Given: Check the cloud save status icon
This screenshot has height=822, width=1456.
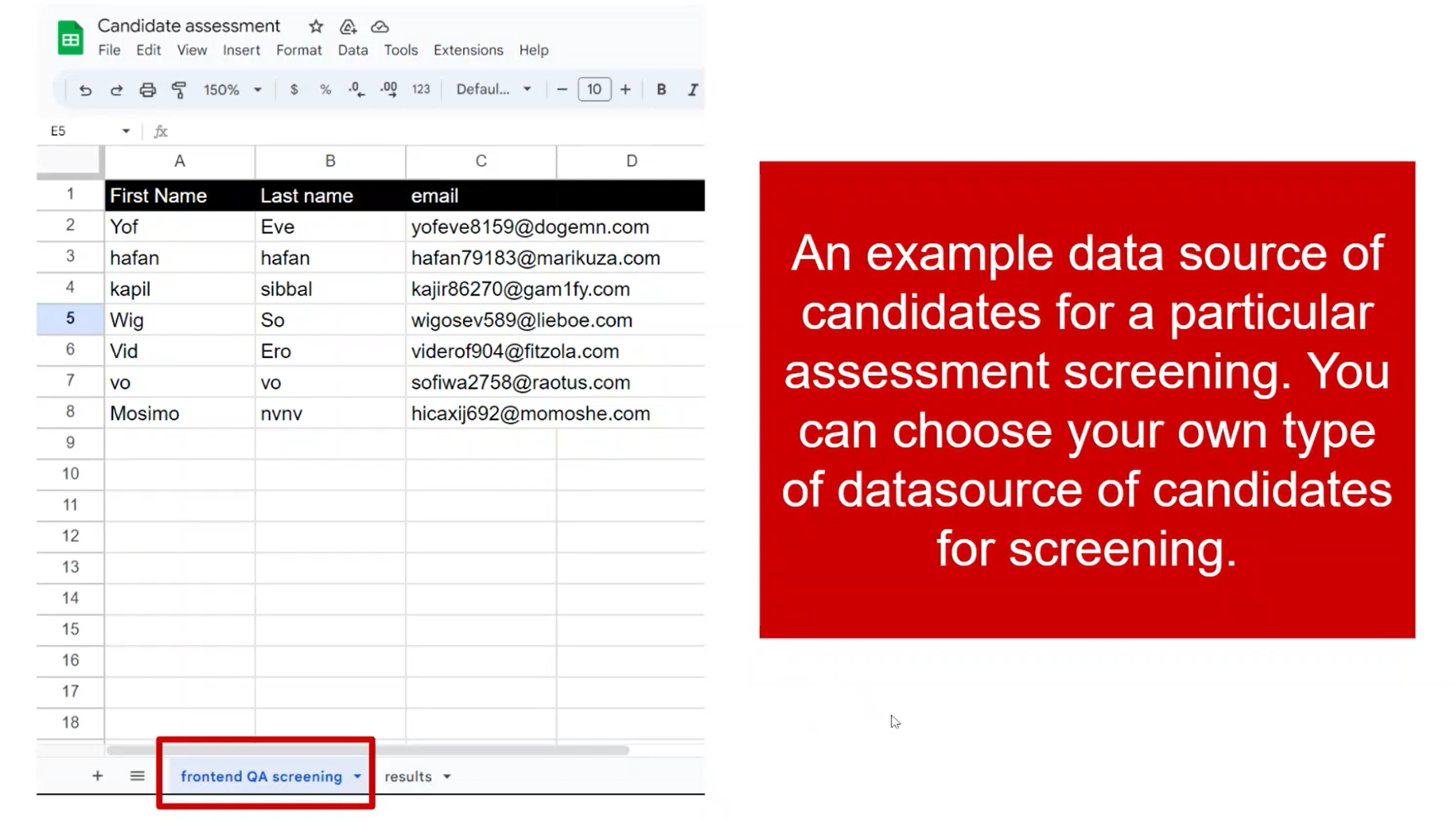Looking at the screenshot, I should [380, 26].
